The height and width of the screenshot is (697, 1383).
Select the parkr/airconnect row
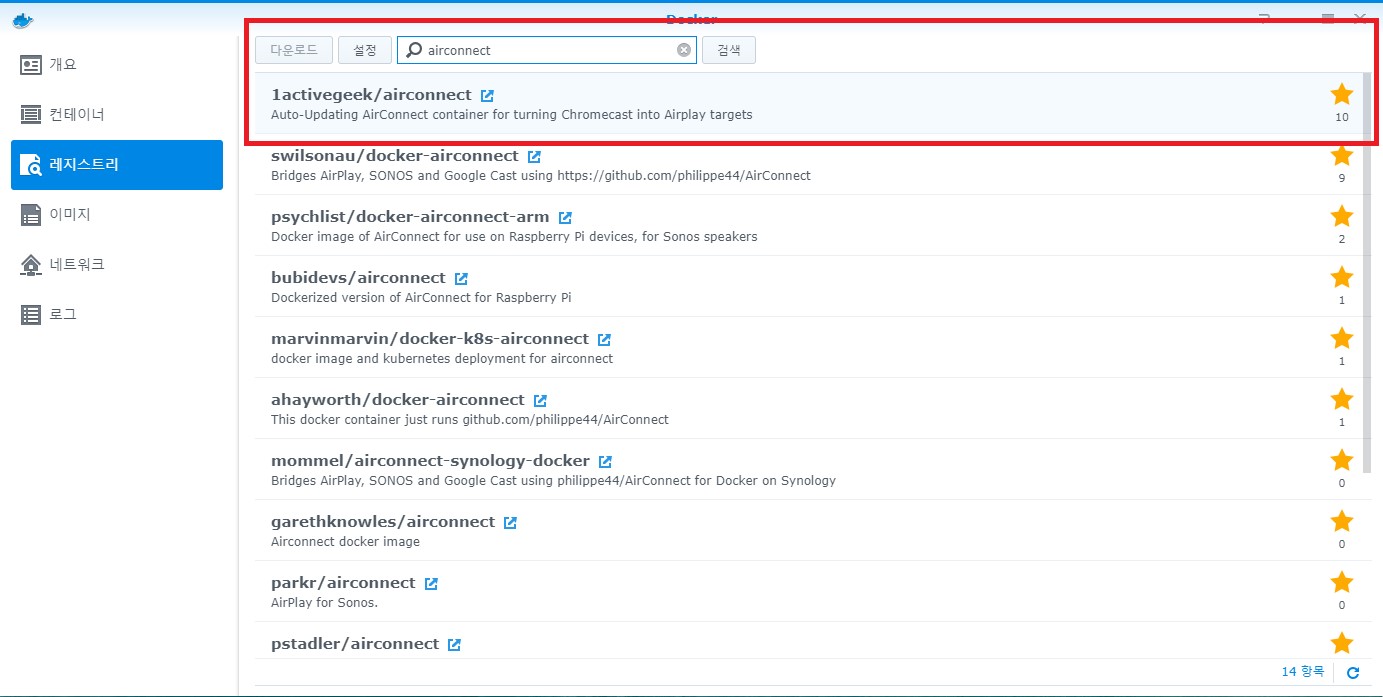tap(807, 591)
